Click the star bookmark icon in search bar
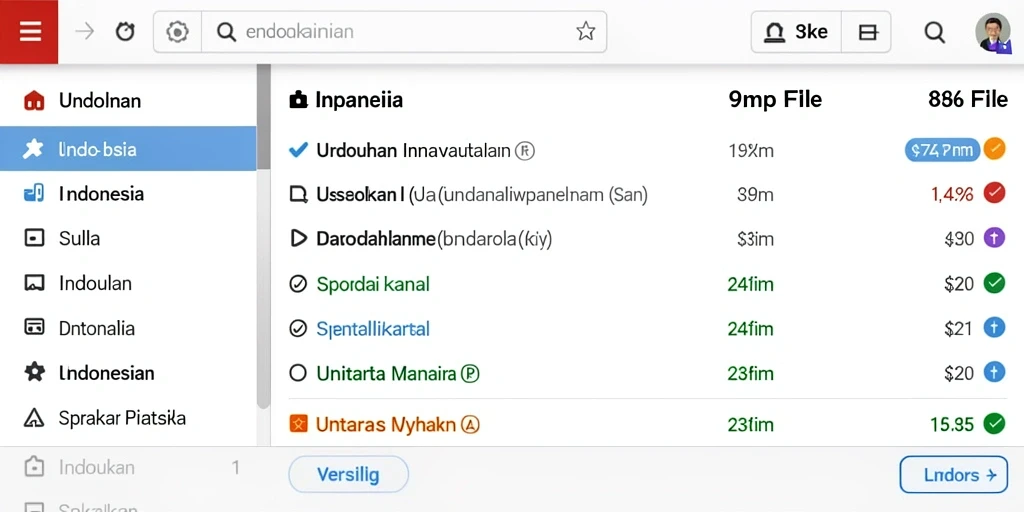The image size is (1024, 512). coord(585,31)
